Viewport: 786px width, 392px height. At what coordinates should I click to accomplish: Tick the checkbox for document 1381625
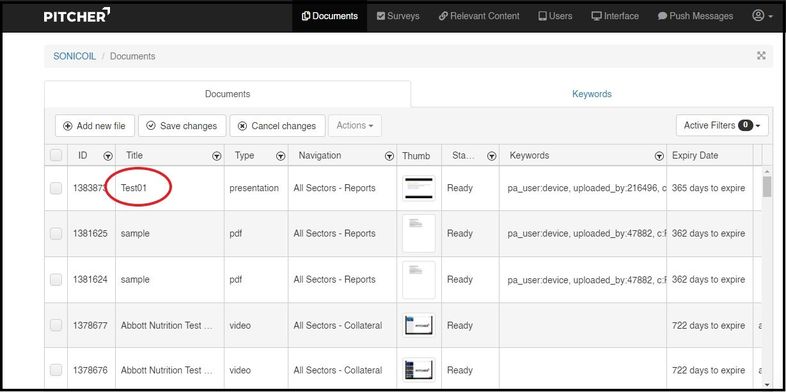(56, 234)
